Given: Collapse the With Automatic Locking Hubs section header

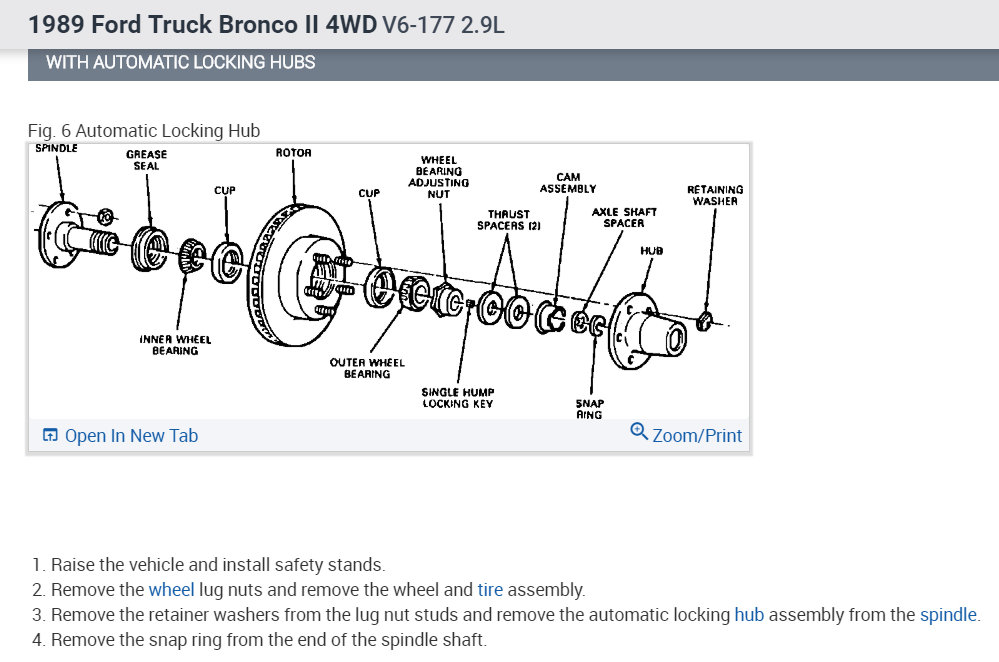Looking at the screenshot, I should (x=513, y=62).
